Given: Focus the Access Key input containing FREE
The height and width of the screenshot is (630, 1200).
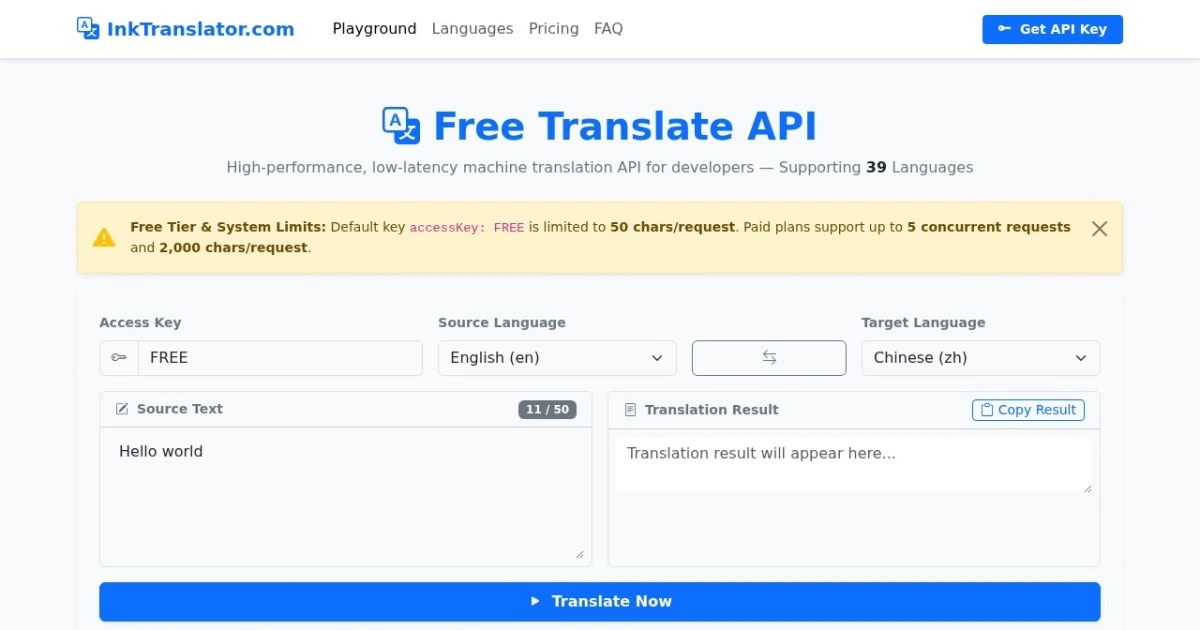Looking at the screenshot, I should click(x=280, y=358).
